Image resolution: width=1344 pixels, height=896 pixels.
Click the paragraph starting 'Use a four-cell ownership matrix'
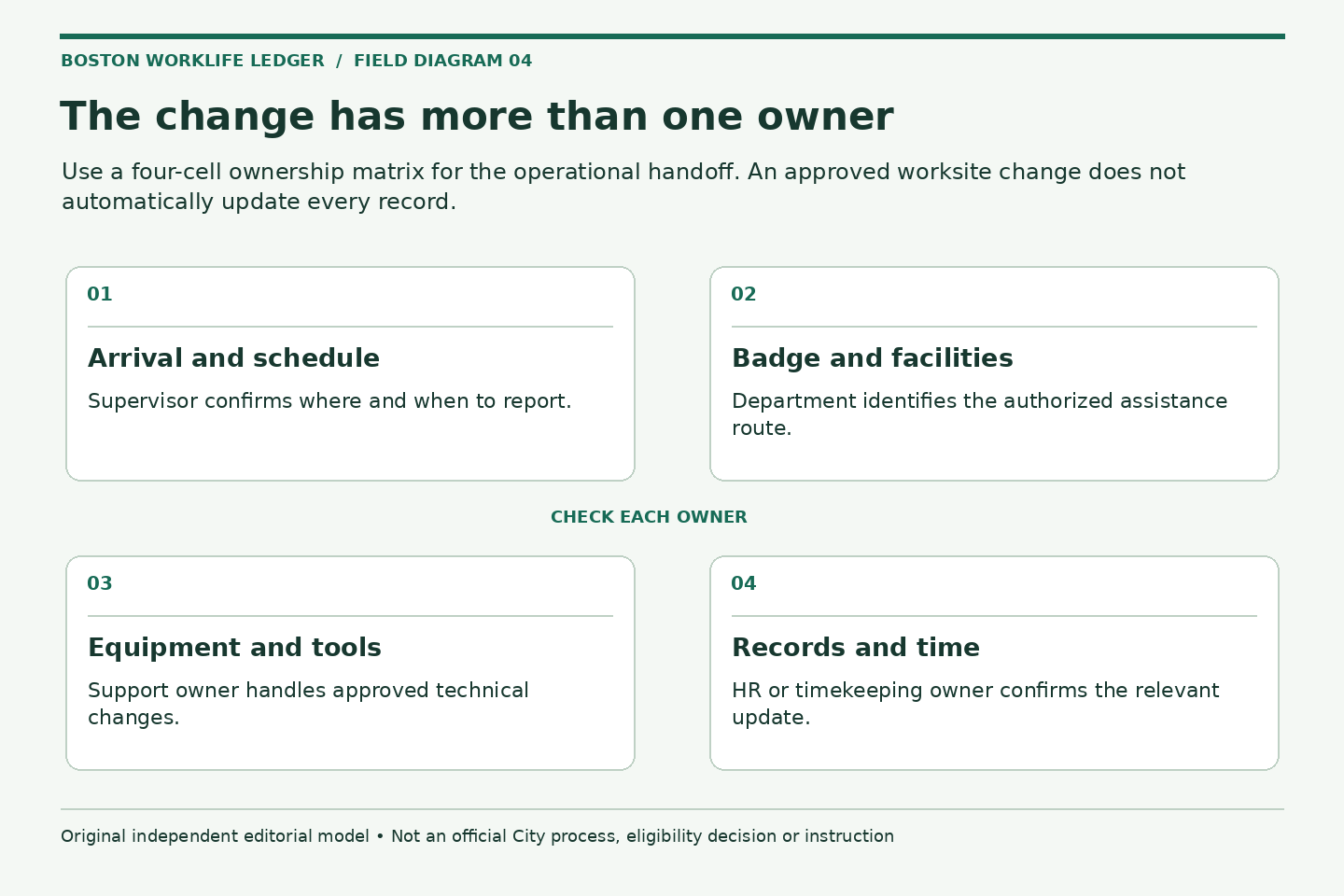pyautogui.click(x=623, y=187)
